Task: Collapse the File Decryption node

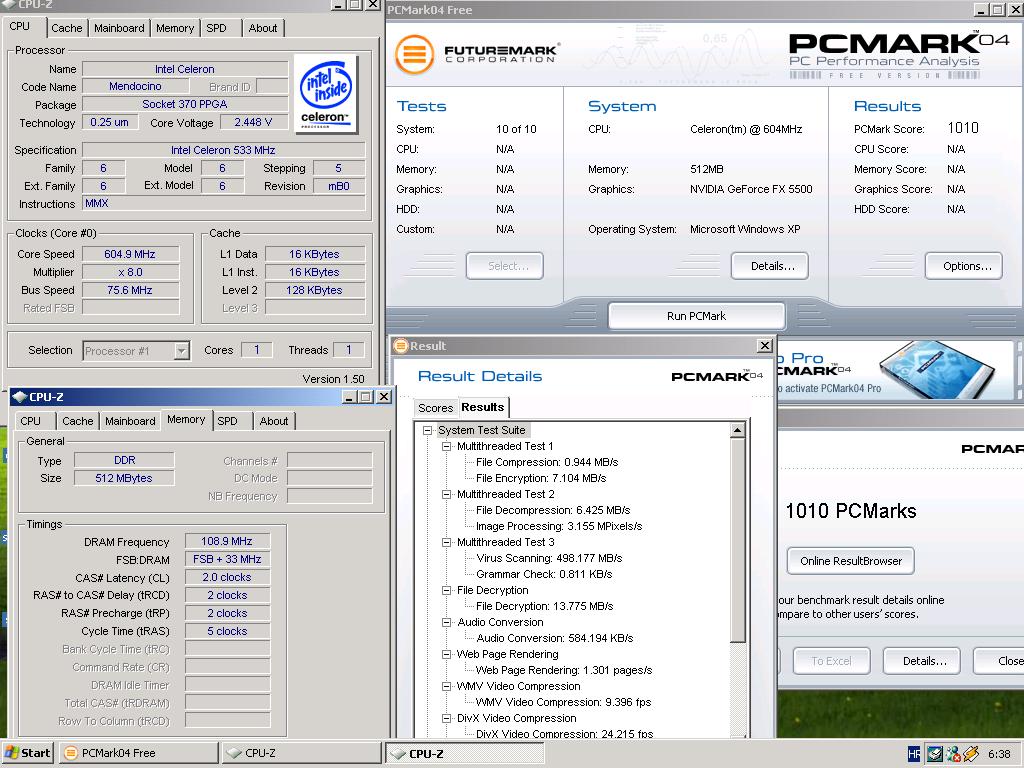Action: (447, 590)
